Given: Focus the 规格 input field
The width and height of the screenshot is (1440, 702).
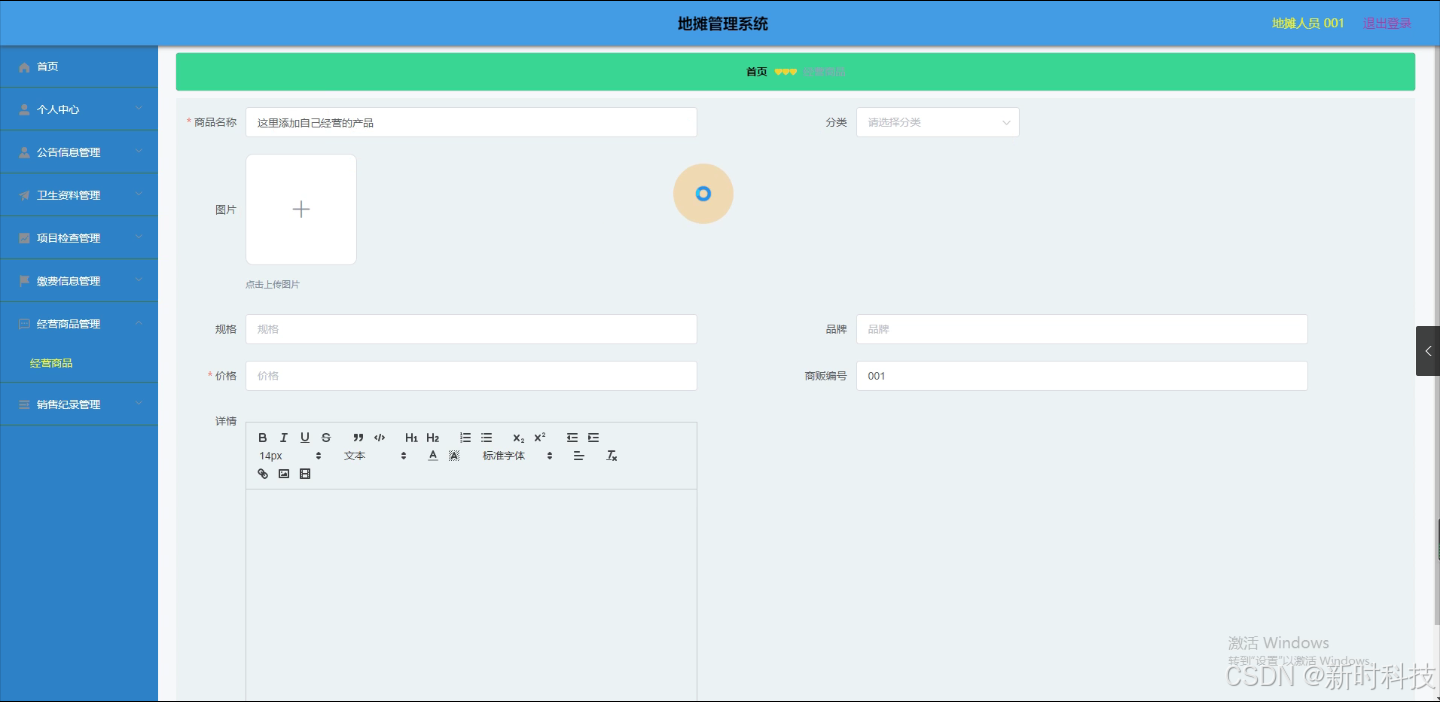Looking at the screenshot, I should click(x=471, y=329).
